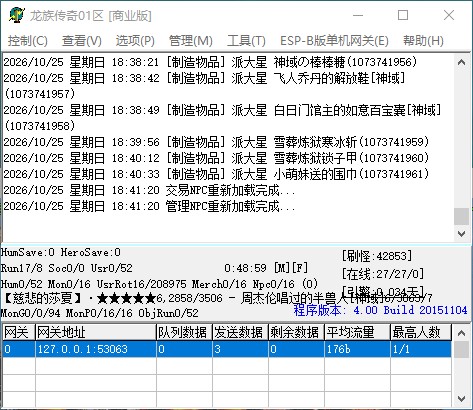The height and width of the screenshot is (410, 473).
Task: Click the 平均流量 column header
Action: click(x=357, y=332)
